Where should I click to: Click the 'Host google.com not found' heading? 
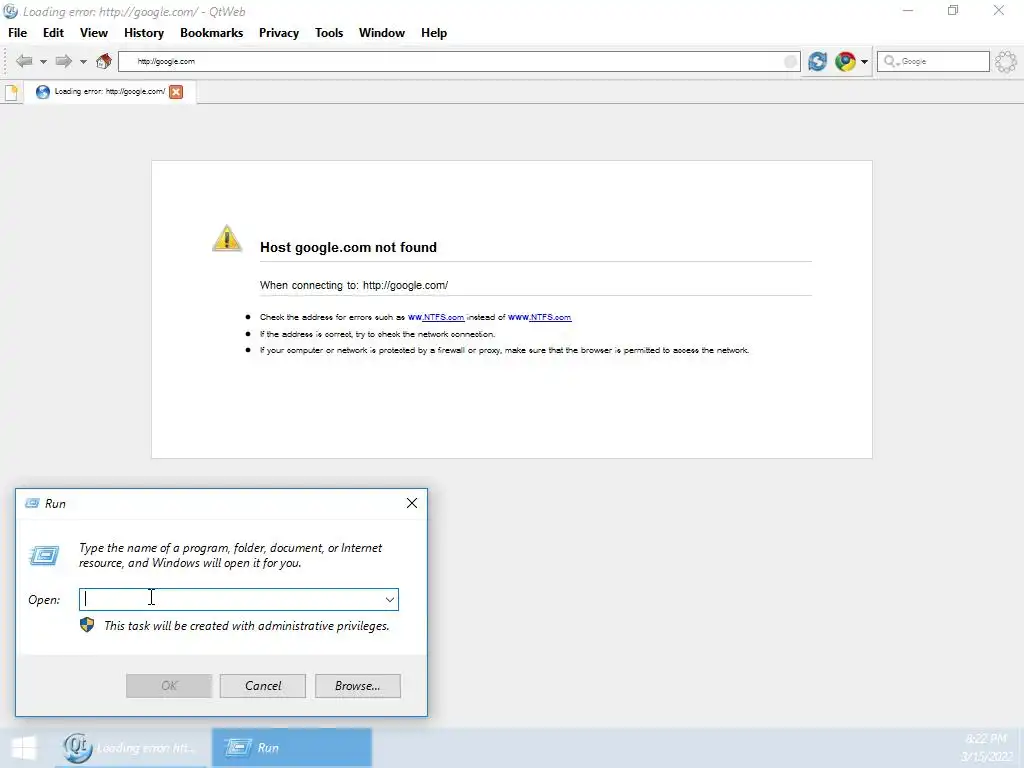pyautogui.click(x=348, y=248)
